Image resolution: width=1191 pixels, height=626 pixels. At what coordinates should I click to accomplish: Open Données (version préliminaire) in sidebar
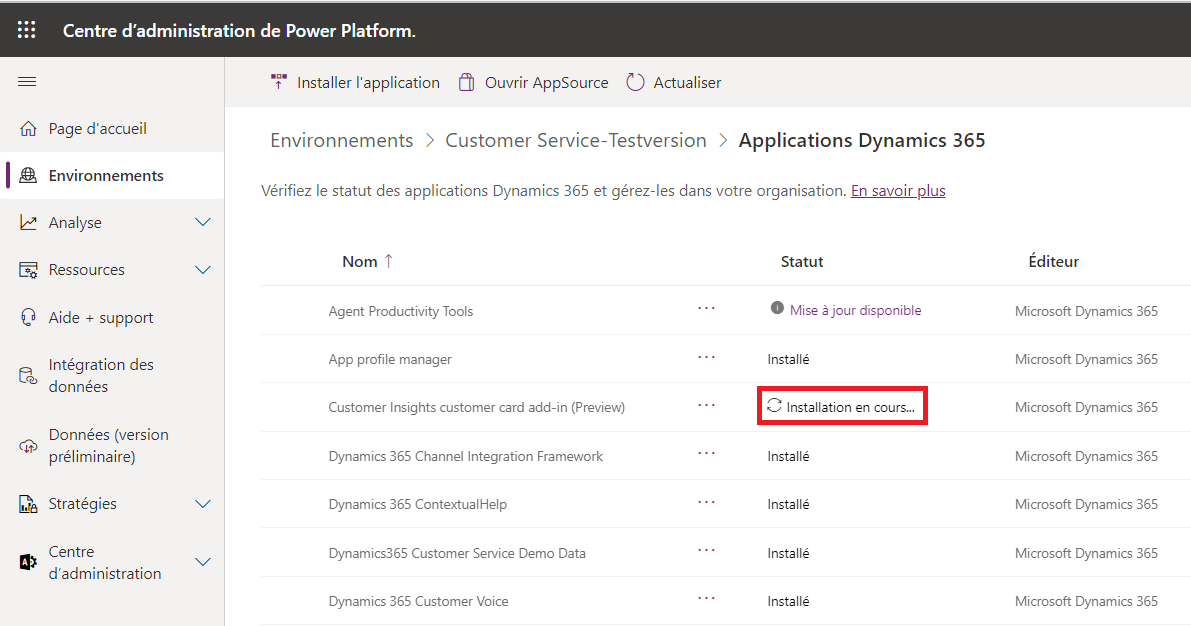[108, 446]
